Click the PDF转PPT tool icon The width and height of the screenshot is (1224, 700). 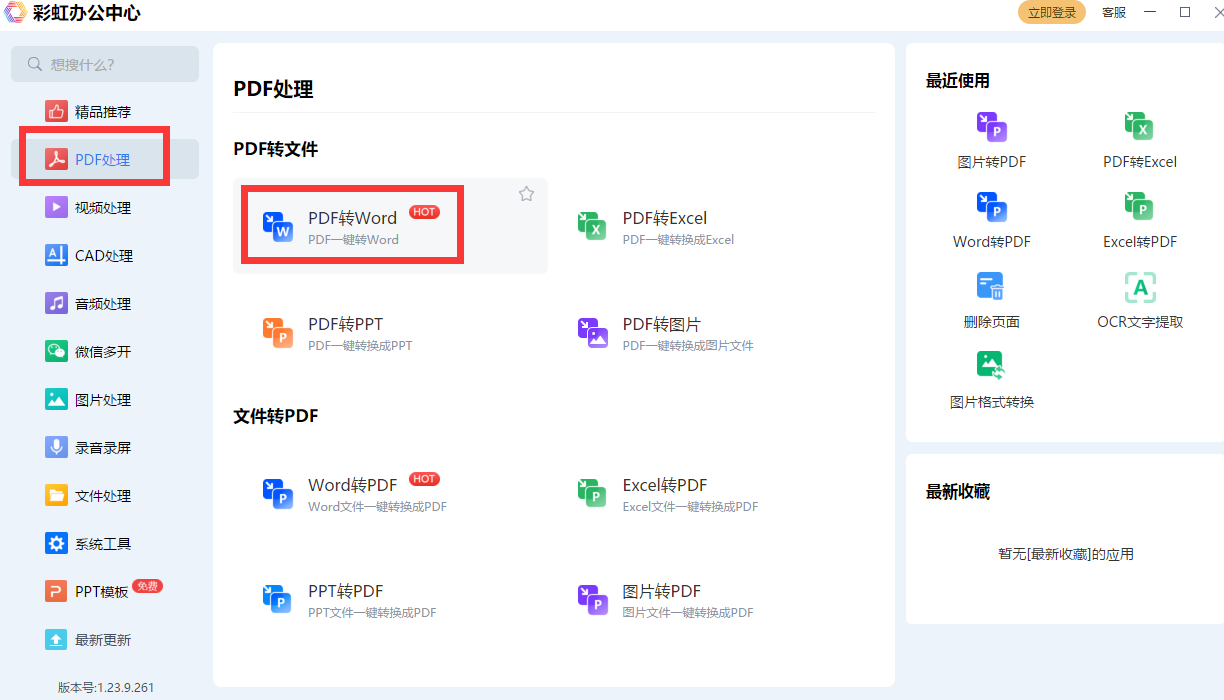[278, 333]
